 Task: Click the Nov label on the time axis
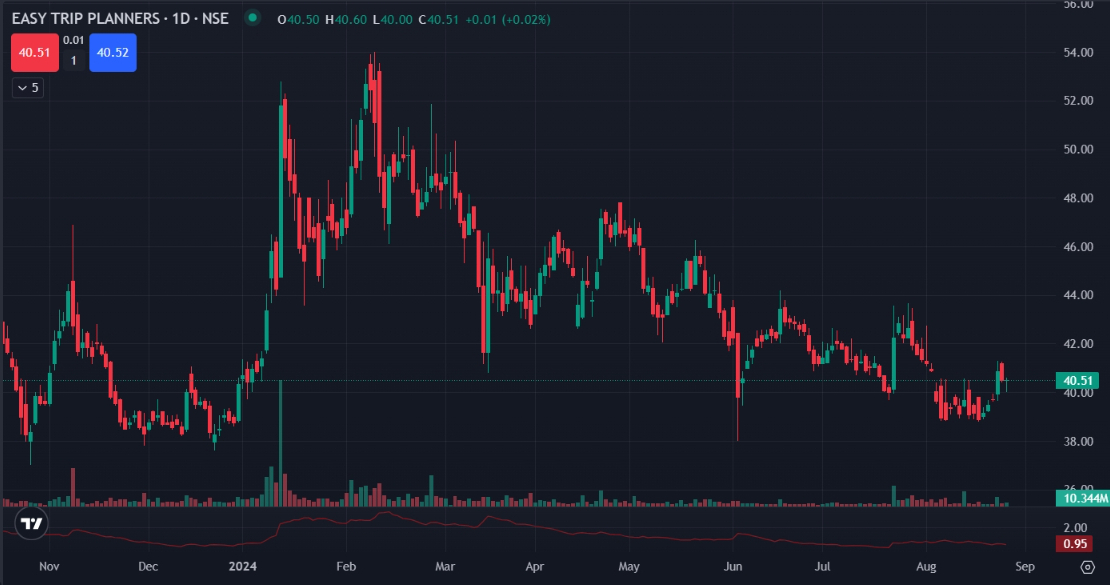49,567
